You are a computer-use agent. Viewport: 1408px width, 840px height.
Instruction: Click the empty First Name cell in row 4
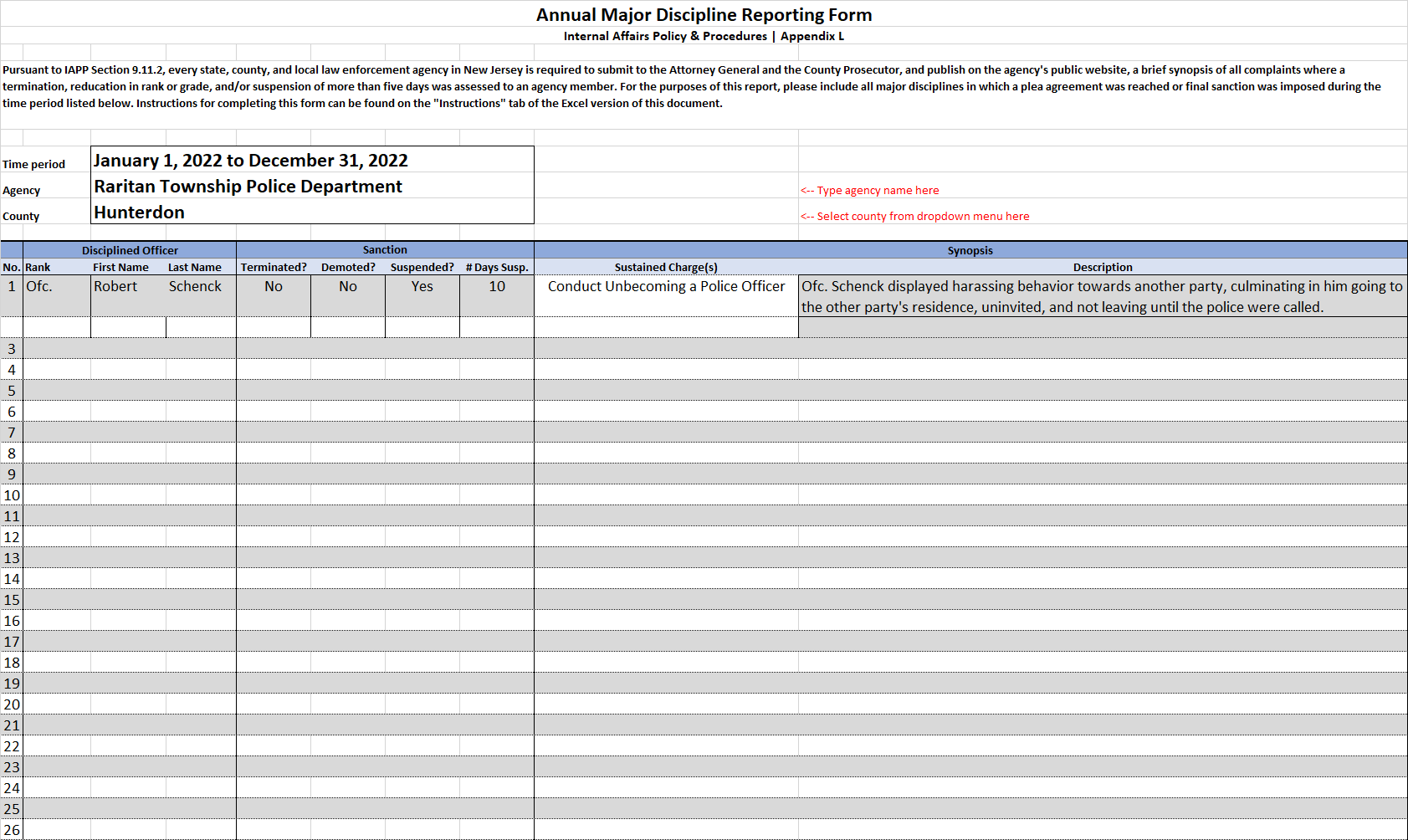tap(129, 369)
